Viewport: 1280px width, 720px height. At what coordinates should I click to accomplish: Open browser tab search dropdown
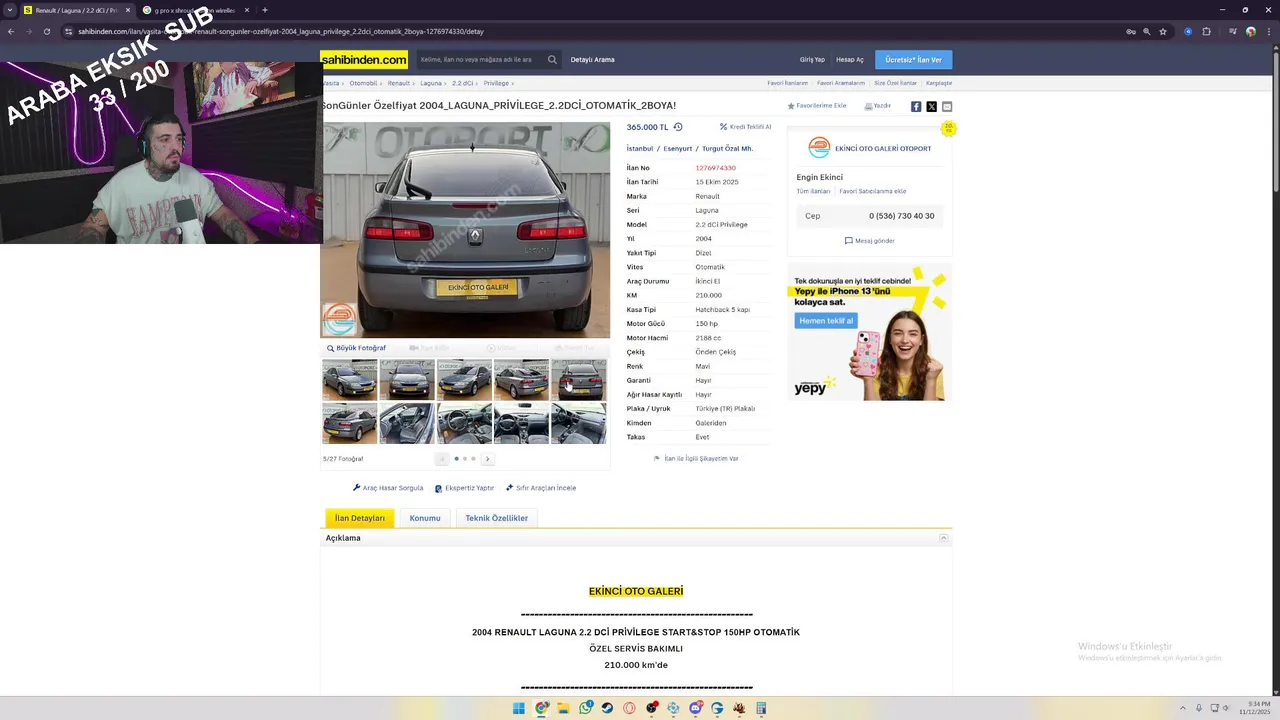coord(9,10)
